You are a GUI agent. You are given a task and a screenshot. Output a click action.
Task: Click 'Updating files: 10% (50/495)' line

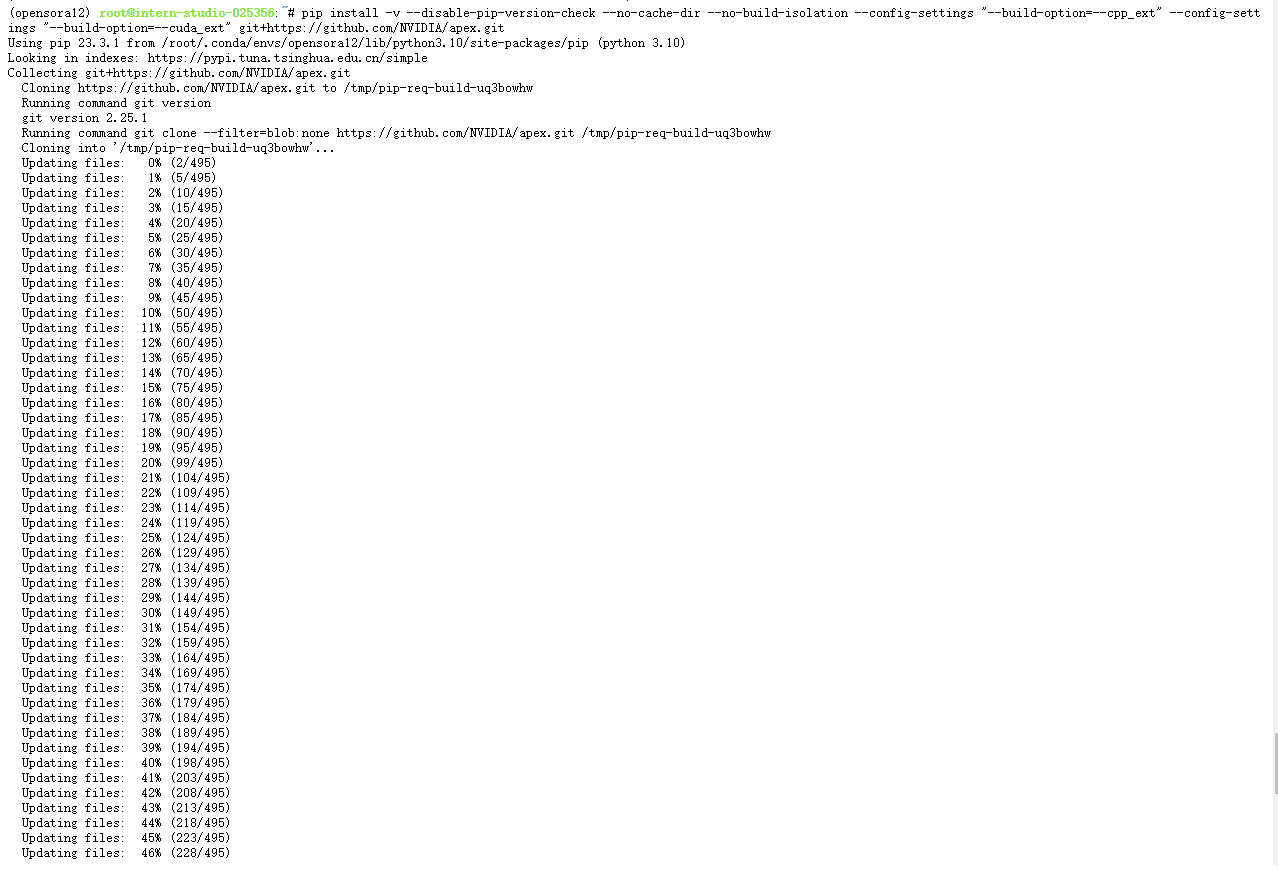(123, 313)
